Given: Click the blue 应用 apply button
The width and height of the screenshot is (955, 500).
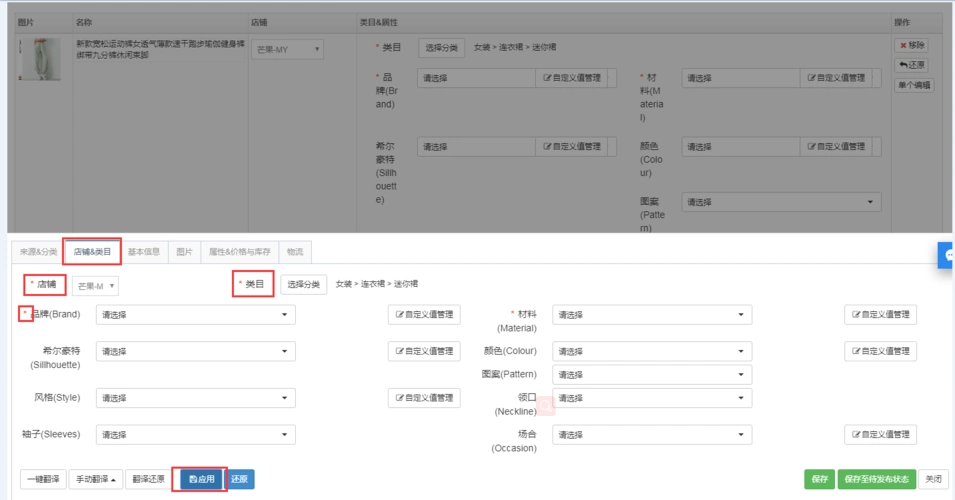Looking at the screenshot, I should pos(201,479).
